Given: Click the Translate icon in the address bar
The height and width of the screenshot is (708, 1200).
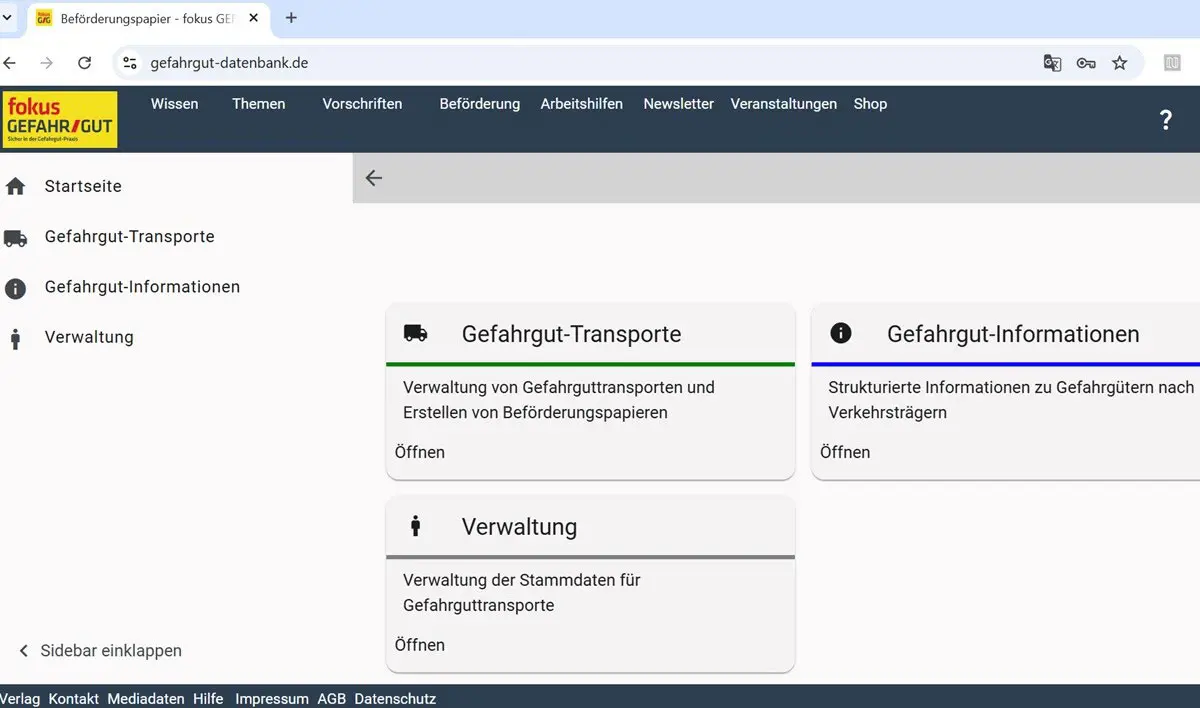Looking at the screenshot, I should coord(1052,62).
